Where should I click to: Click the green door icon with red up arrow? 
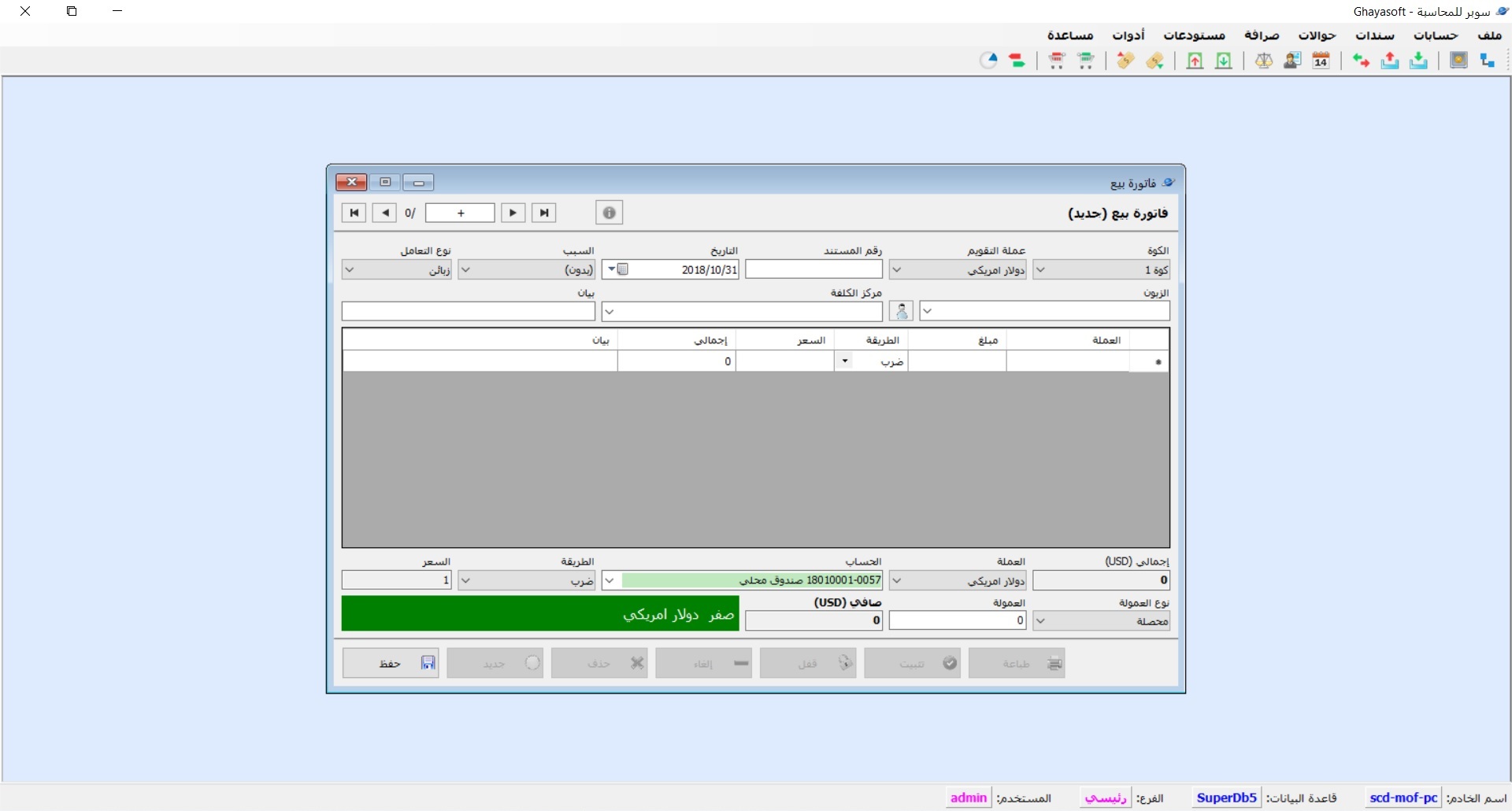[1195, 61]
